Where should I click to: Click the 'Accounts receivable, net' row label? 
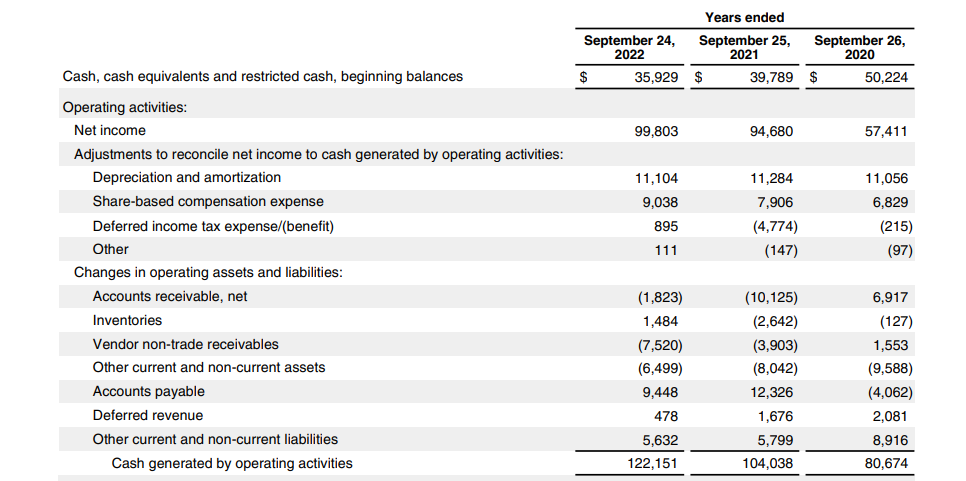point(170,297)
